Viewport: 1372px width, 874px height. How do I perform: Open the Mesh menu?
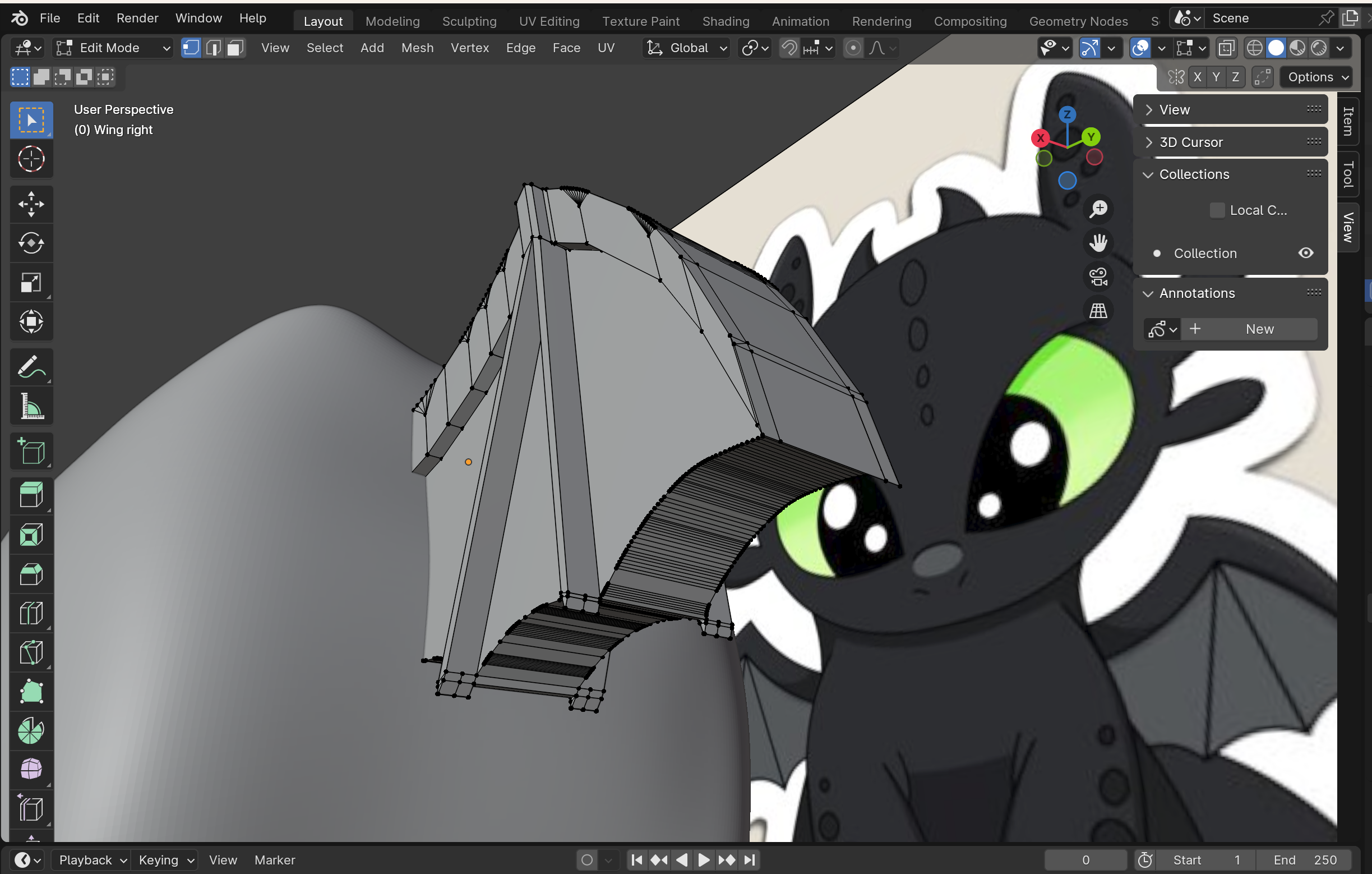pos(417,48)
